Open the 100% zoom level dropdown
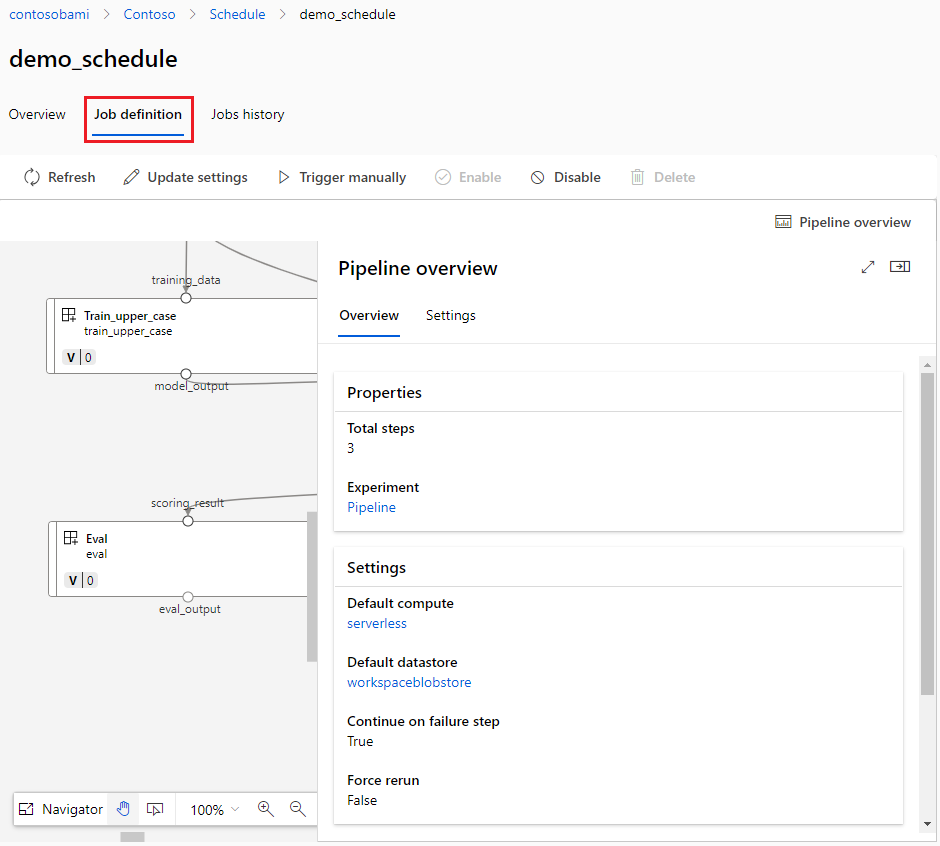940x846 pixels. coord(215,809)
